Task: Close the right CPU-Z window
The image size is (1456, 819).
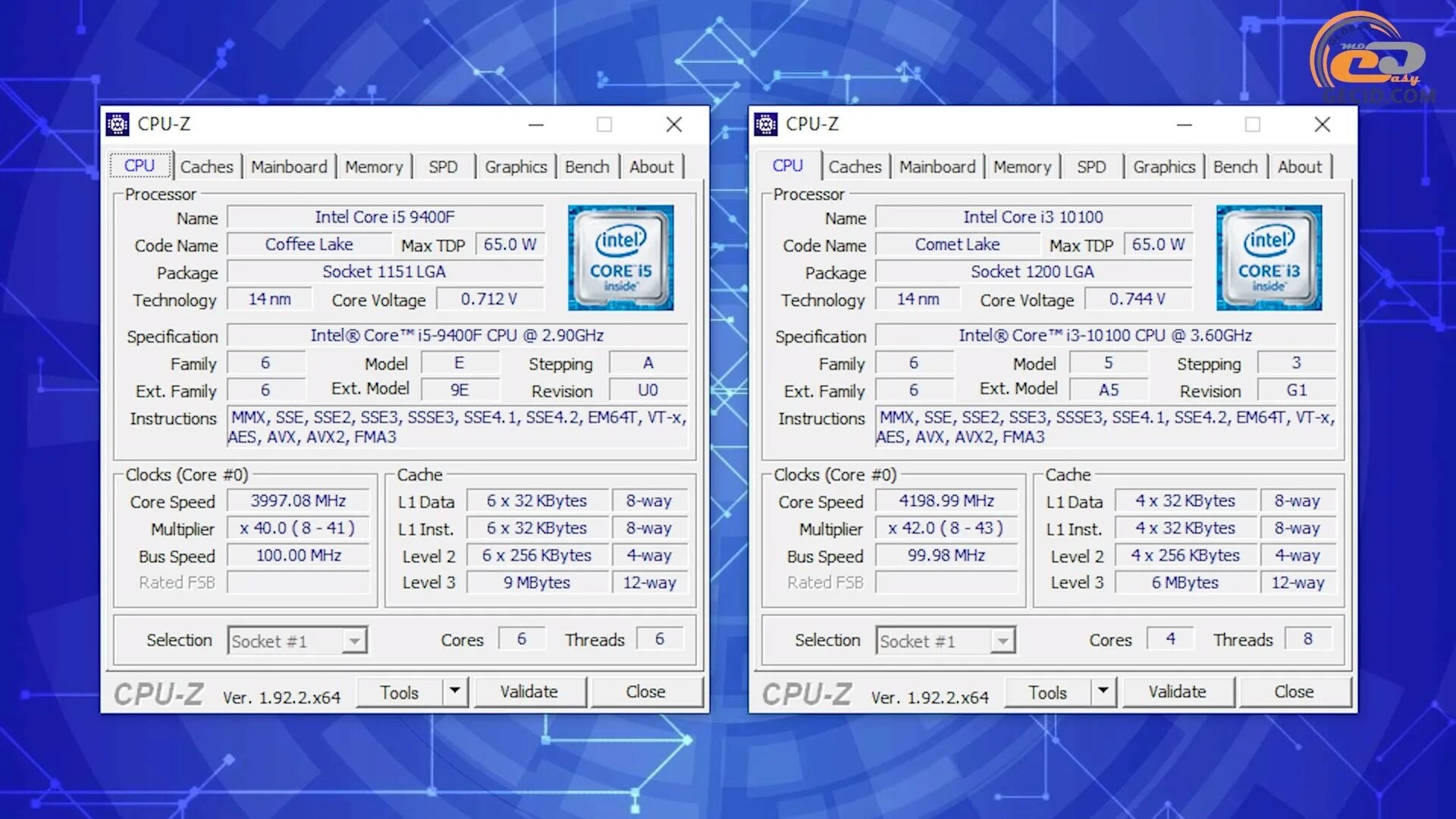Action: (1322, 124)
